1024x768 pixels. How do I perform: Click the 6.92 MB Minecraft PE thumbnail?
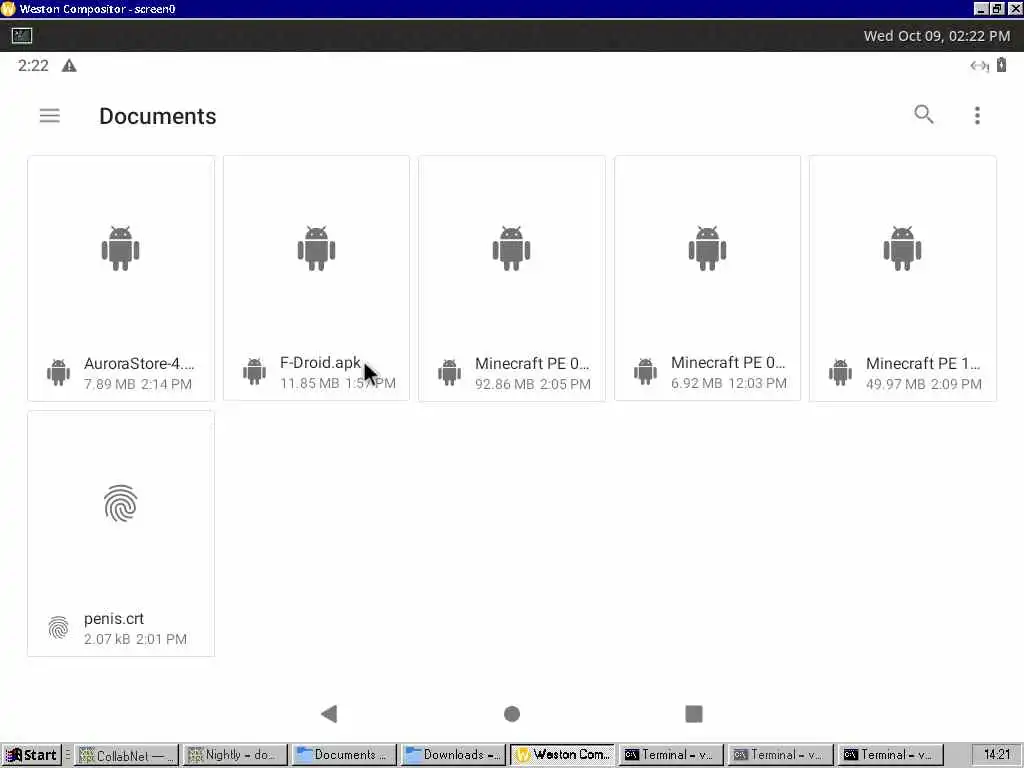point(707,248)
